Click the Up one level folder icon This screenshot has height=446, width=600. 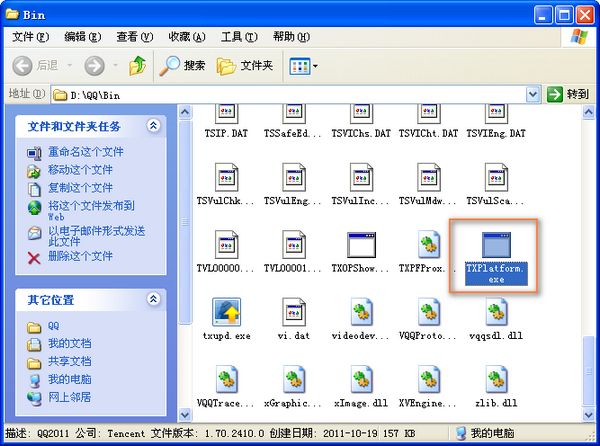point(137,65)
